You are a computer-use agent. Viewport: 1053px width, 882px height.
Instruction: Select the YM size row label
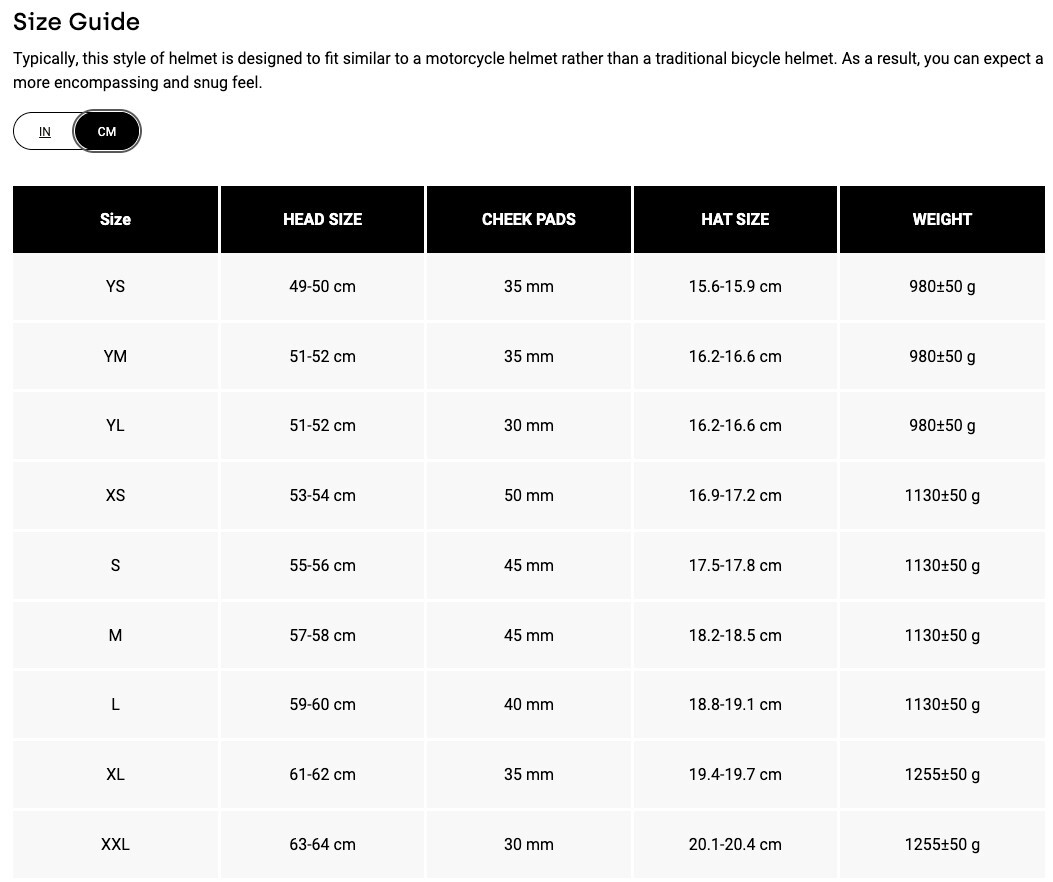pyautogui.click(x=115, y=356)
